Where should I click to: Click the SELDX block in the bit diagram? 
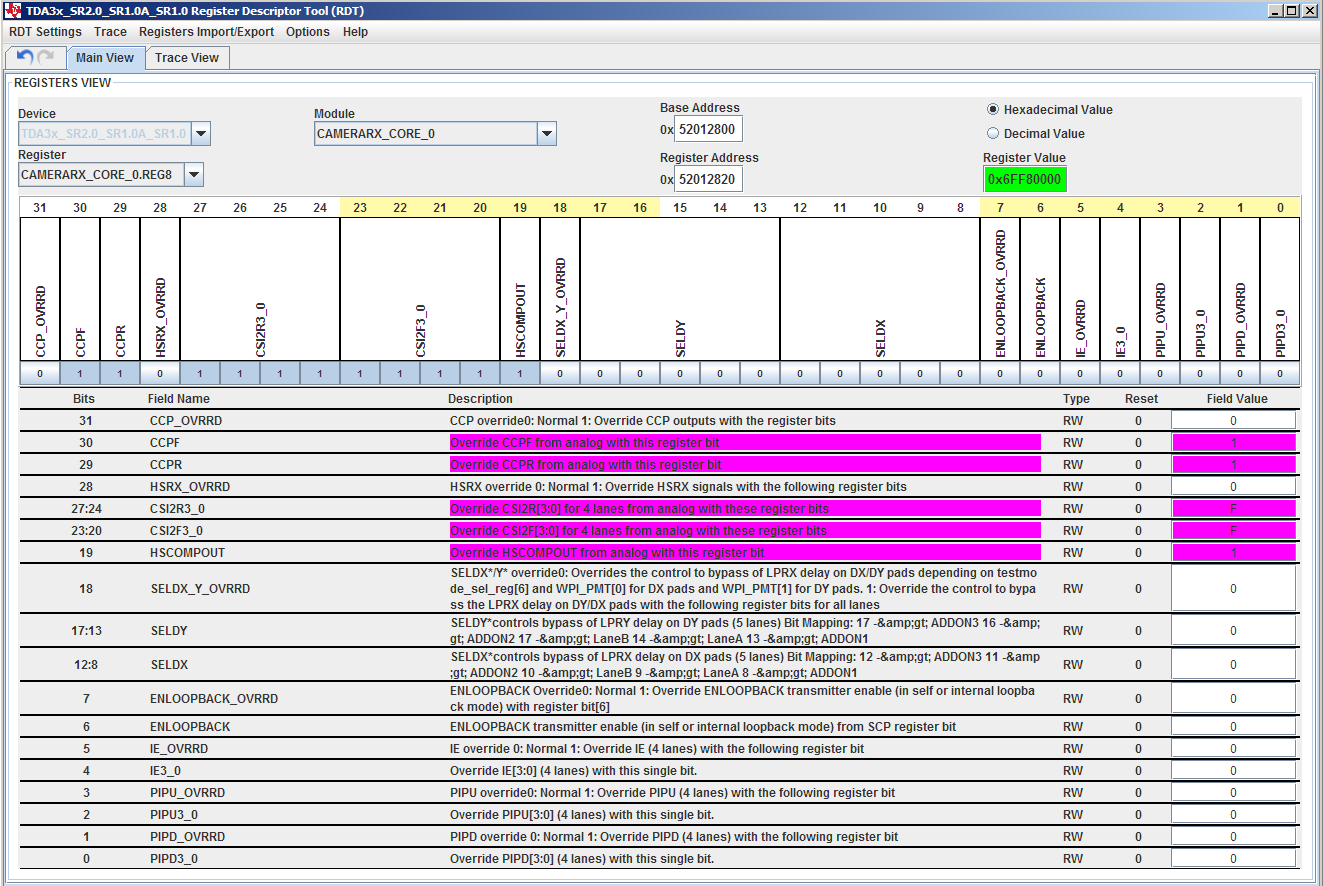[880, 289]
